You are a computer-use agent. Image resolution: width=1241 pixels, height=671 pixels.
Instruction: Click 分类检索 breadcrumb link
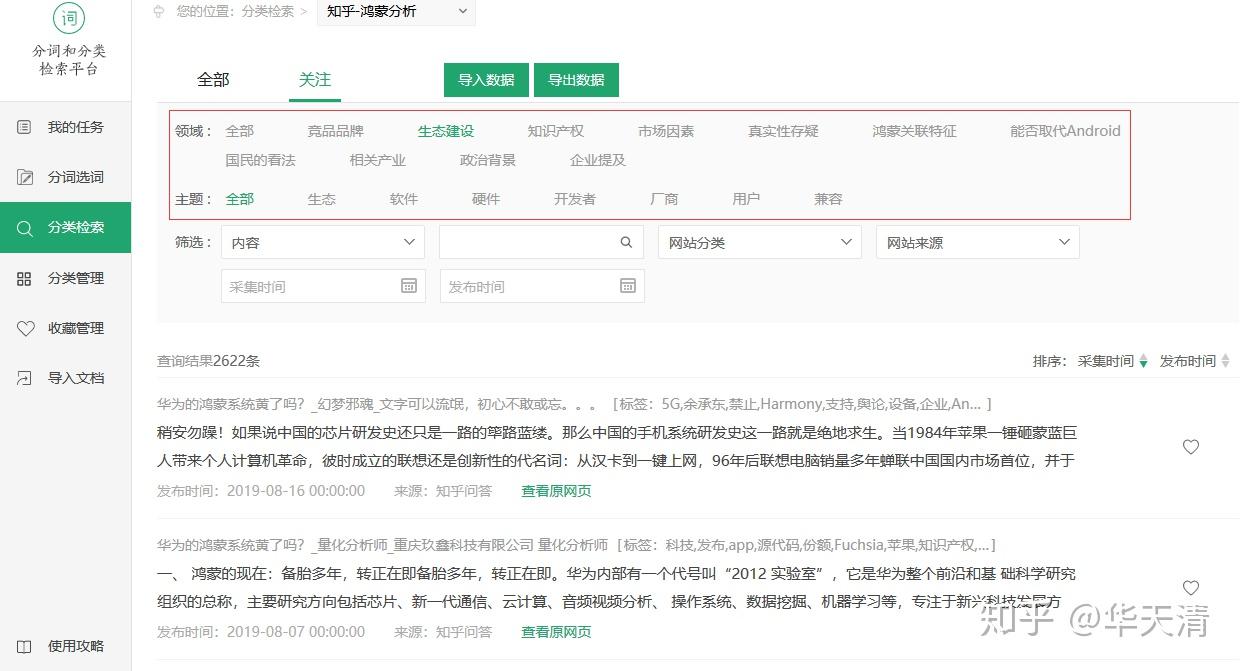(x=268, y=11)
